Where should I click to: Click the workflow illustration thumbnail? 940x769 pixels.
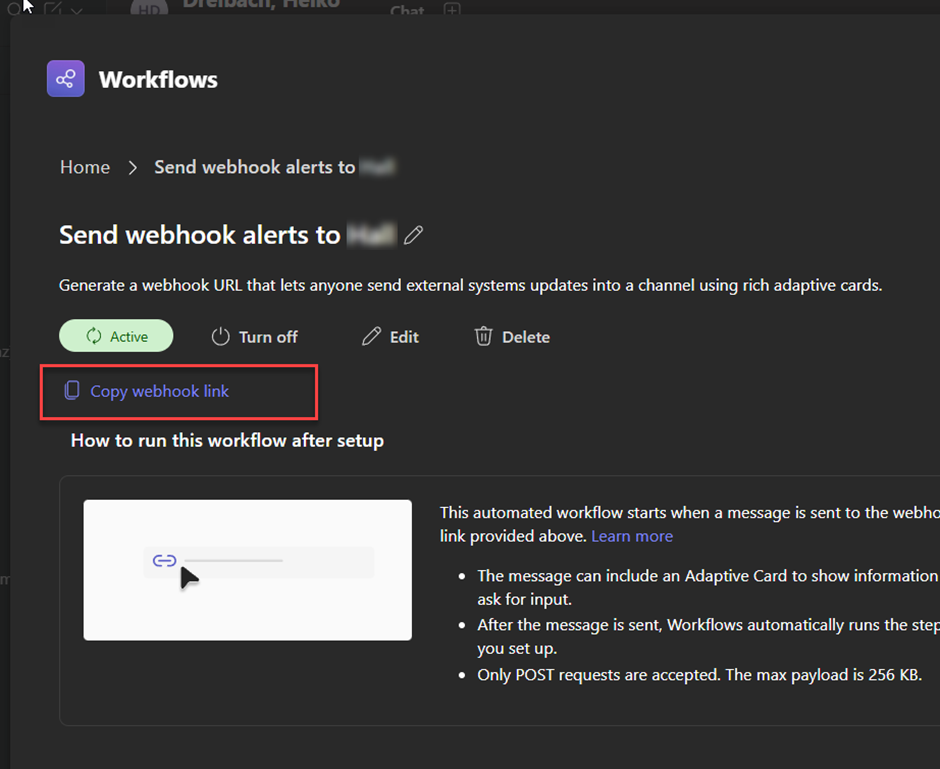pyautogui.click(x=247, y=569)
